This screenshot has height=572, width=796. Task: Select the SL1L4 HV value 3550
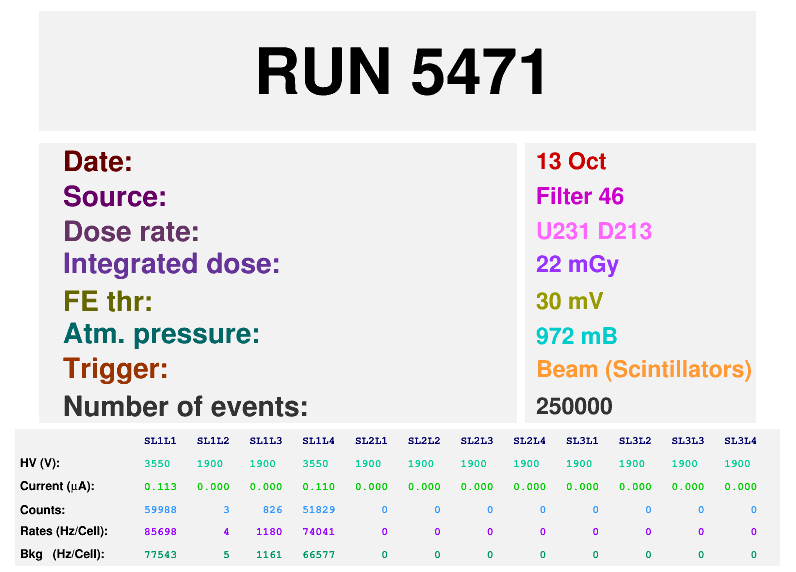318,464
